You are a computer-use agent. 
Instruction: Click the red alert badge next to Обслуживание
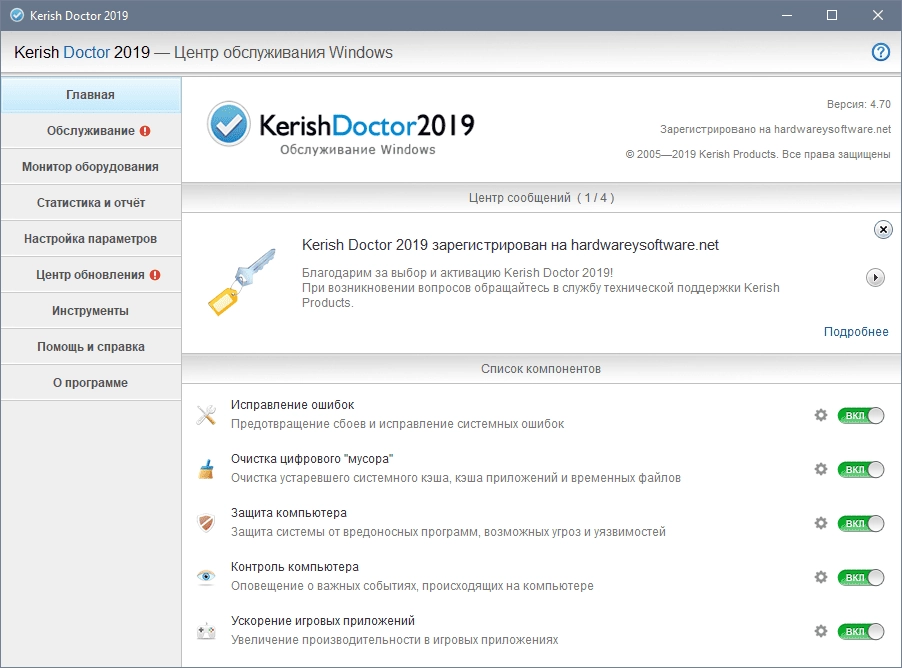[145, 131]
